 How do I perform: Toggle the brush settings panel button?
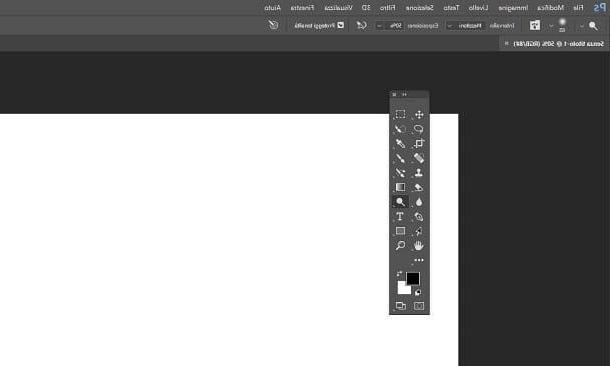pos(535,25)
